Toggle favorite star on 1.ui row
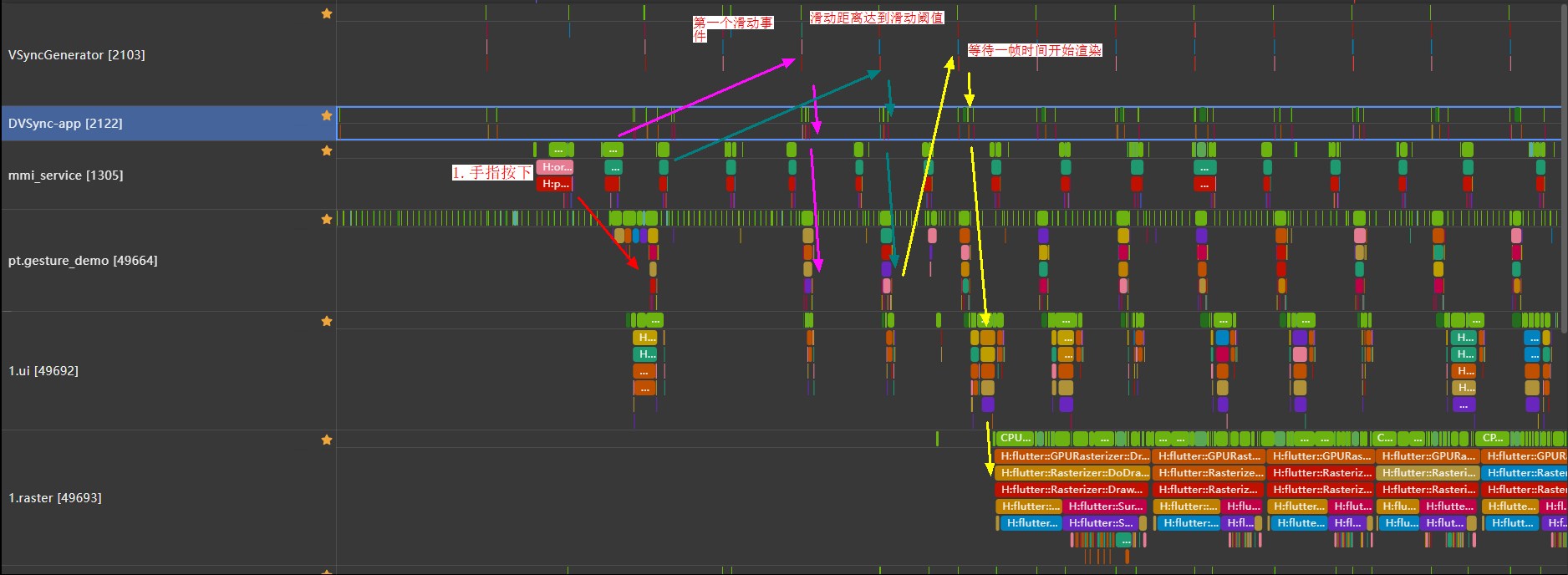1568x575 pixels. coord(327,321)
